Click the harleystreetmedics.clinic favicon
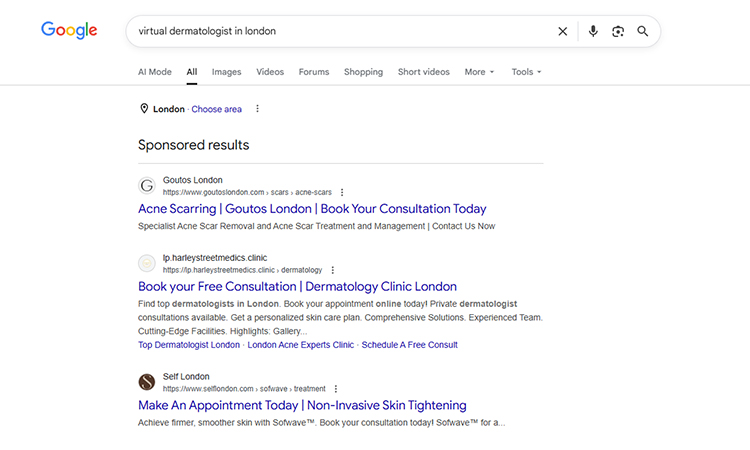 [147, 263]
